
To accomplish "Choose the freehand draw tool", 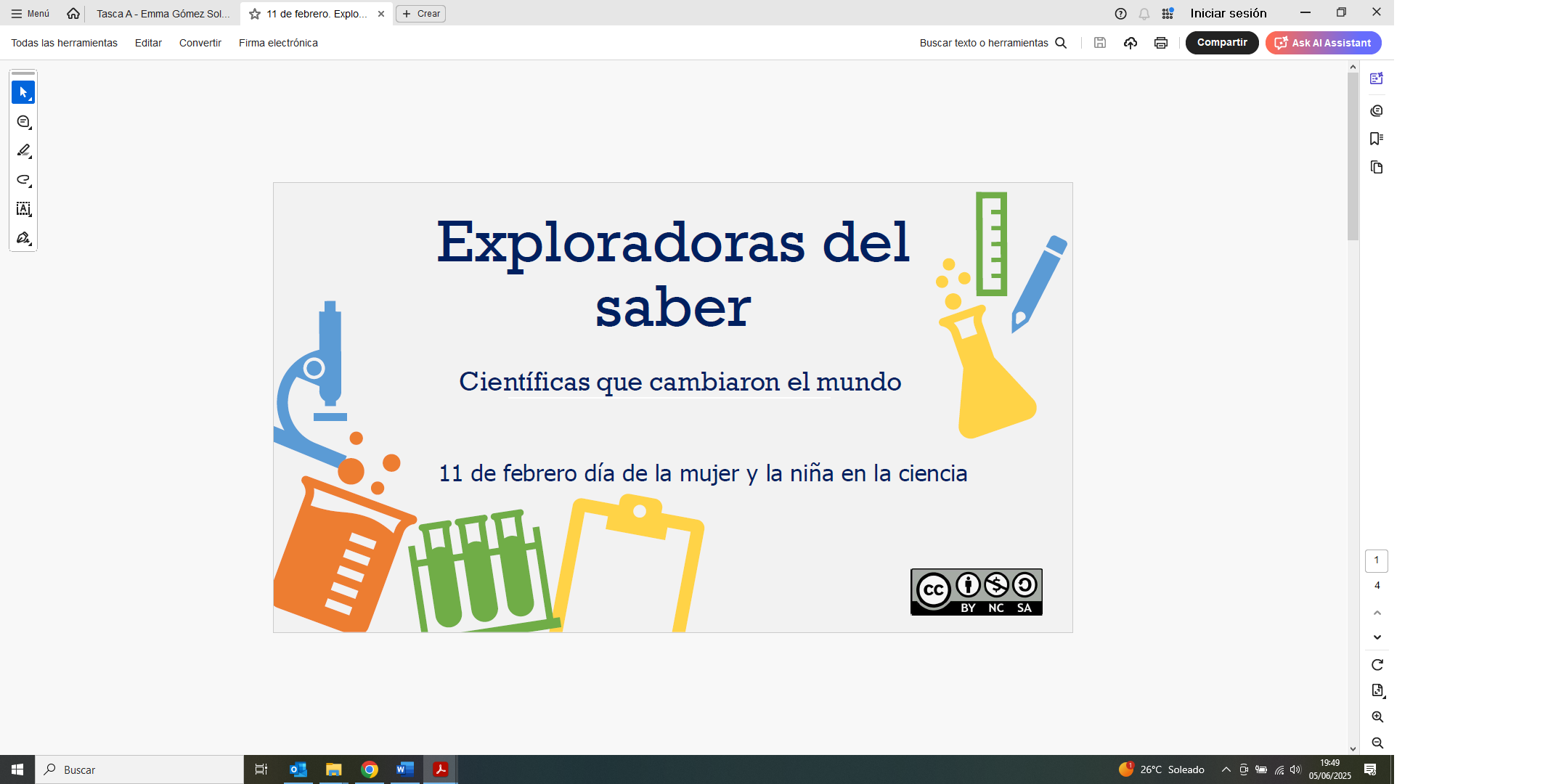I will (23, 180).
